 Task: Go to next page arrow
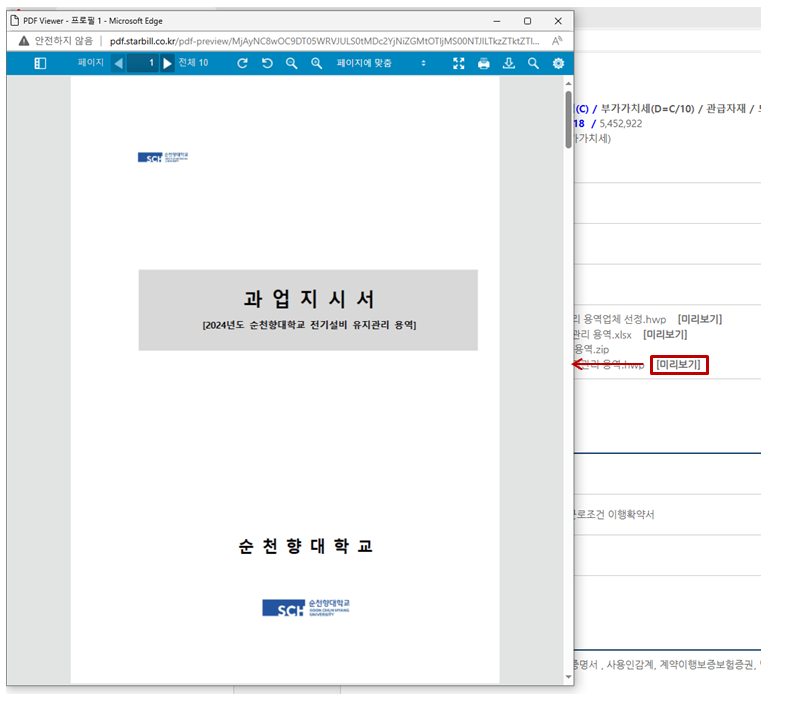click(167, 63)
